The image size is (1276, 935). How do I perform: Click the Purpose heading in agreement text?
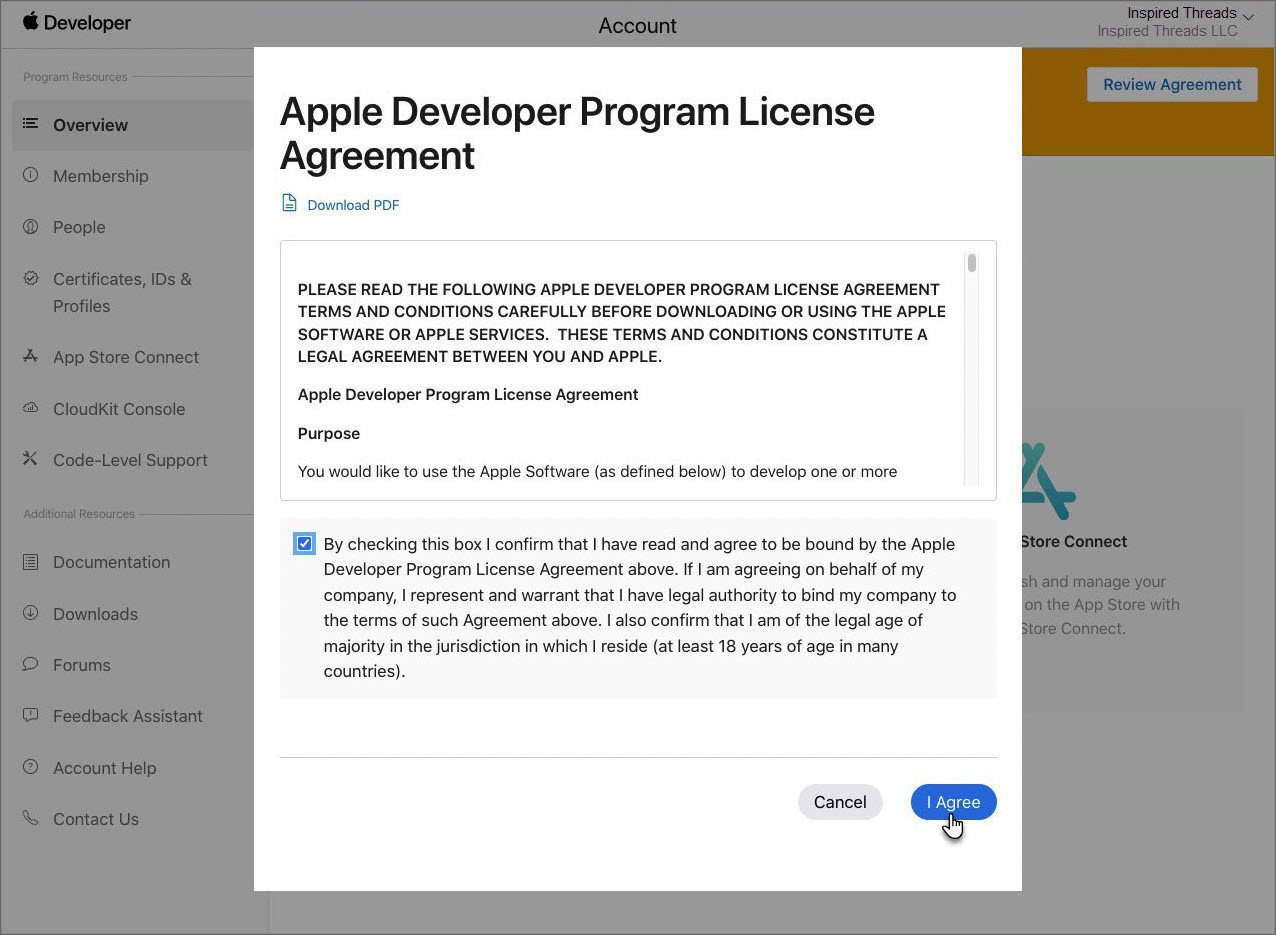point(329,433)
